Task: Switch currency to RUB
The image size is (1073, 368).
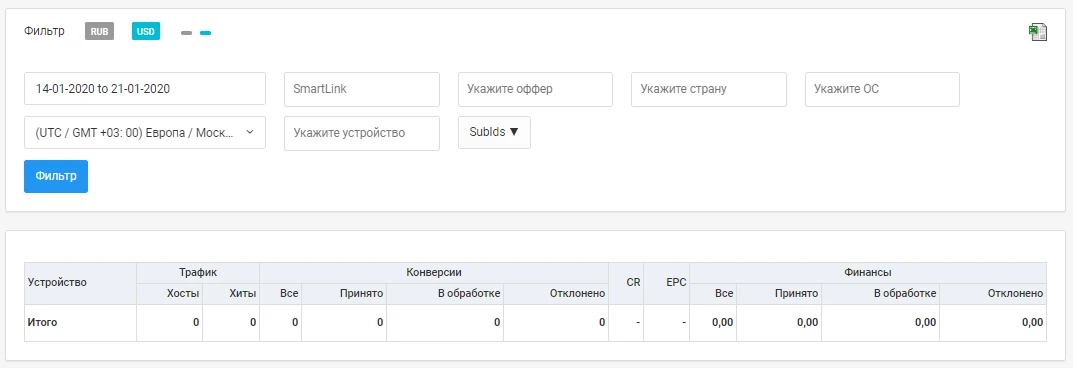Action: coord(99,31)
